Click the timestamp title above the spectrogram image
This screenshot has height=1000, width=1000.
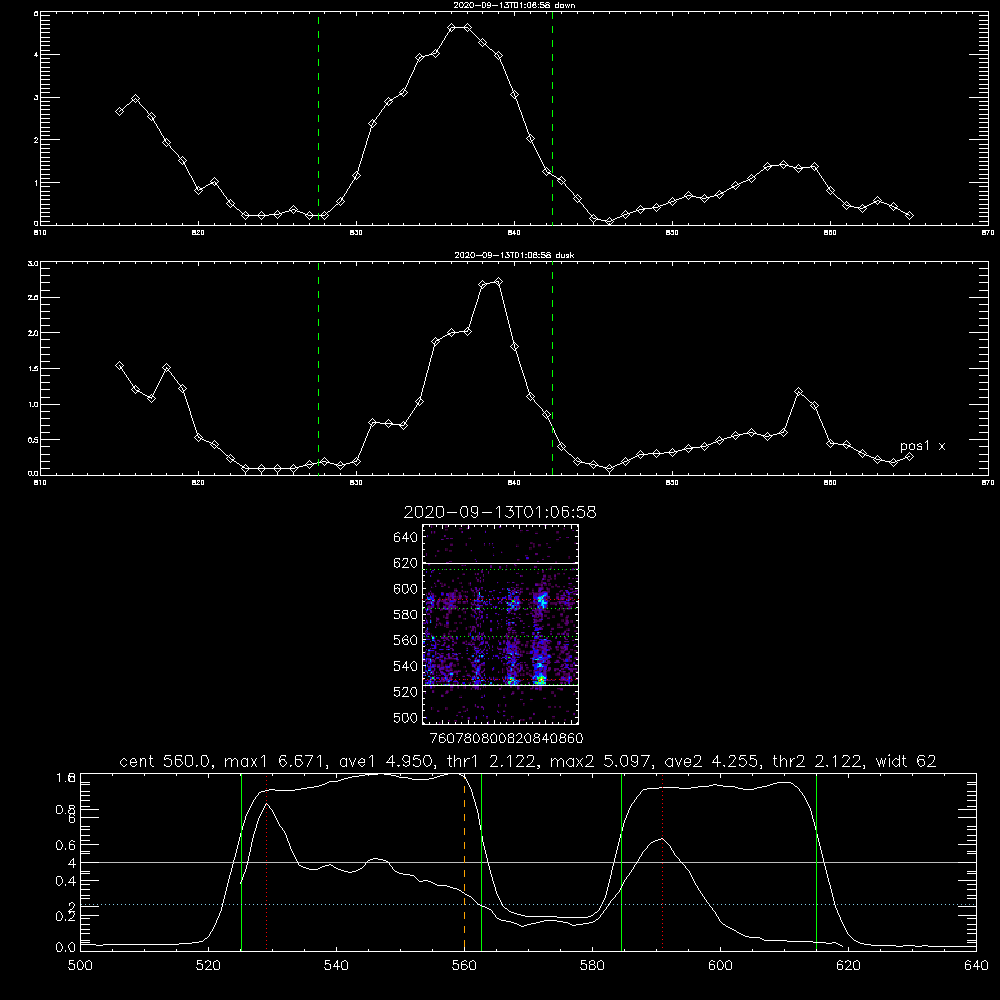pos(500,512)
